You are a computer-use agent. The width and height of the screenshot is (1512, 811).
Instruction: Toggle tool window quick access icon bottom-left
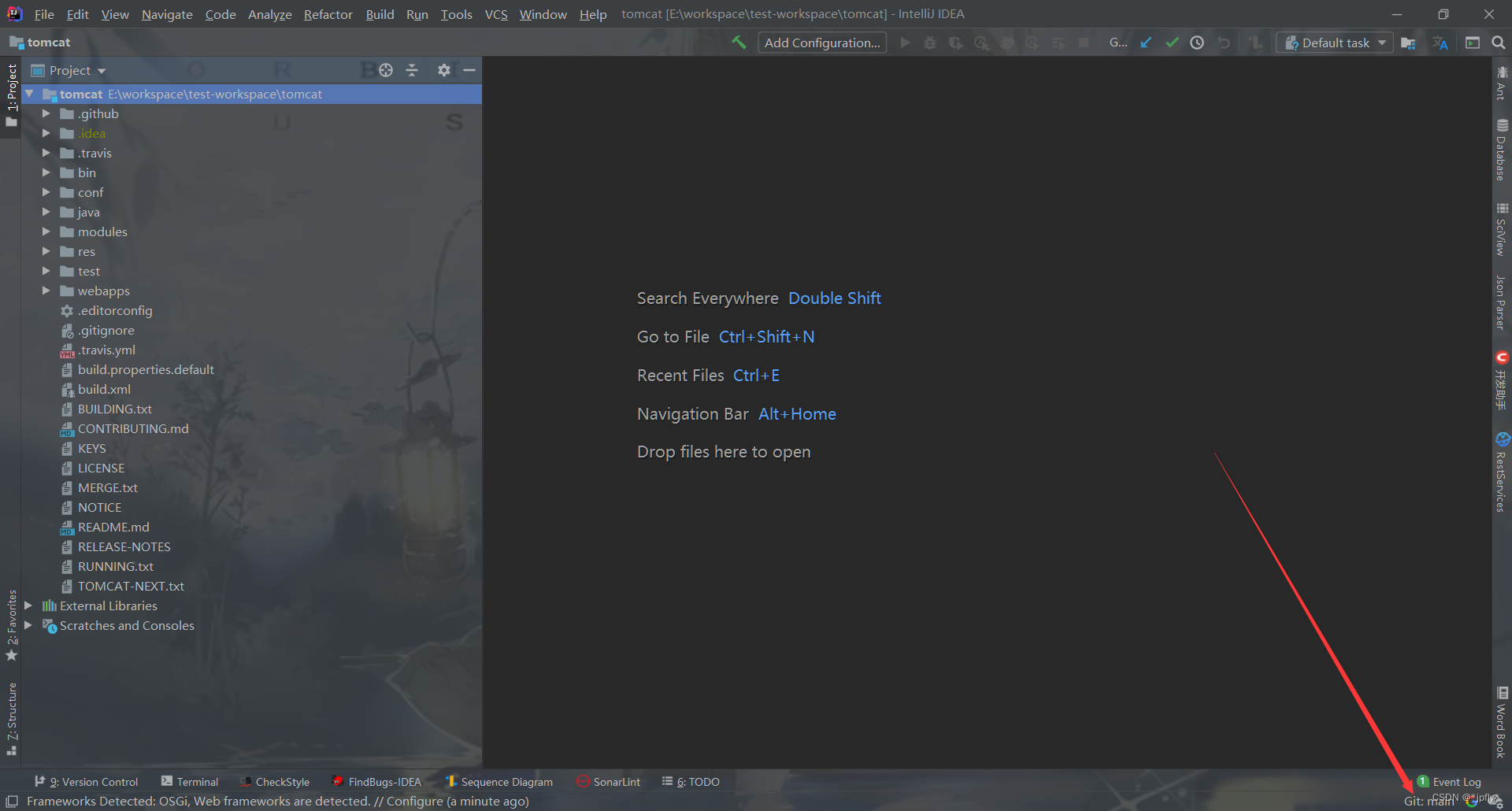(x=12, y=801)
